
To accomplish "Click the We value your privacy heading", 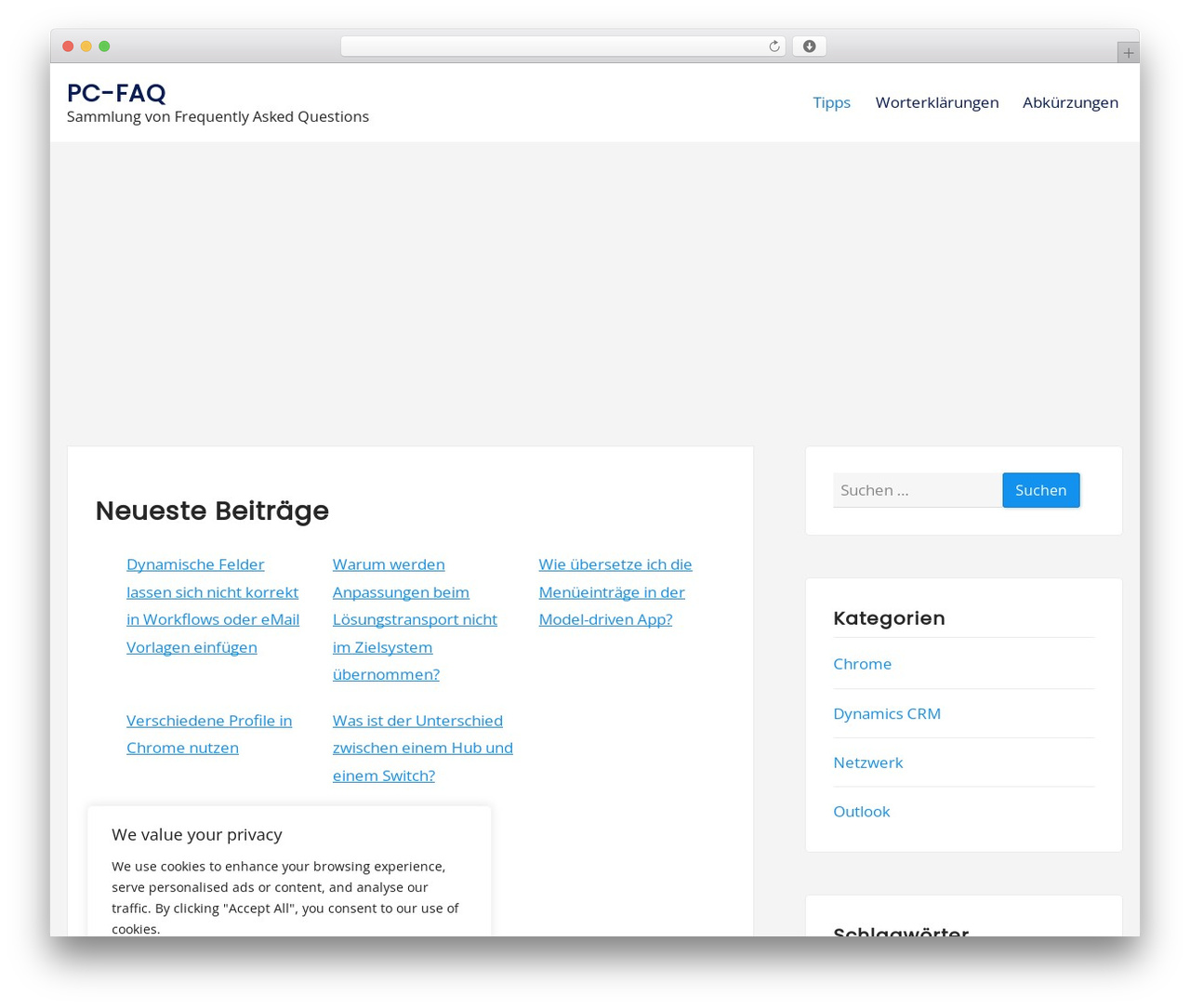I will pos(197,834).
